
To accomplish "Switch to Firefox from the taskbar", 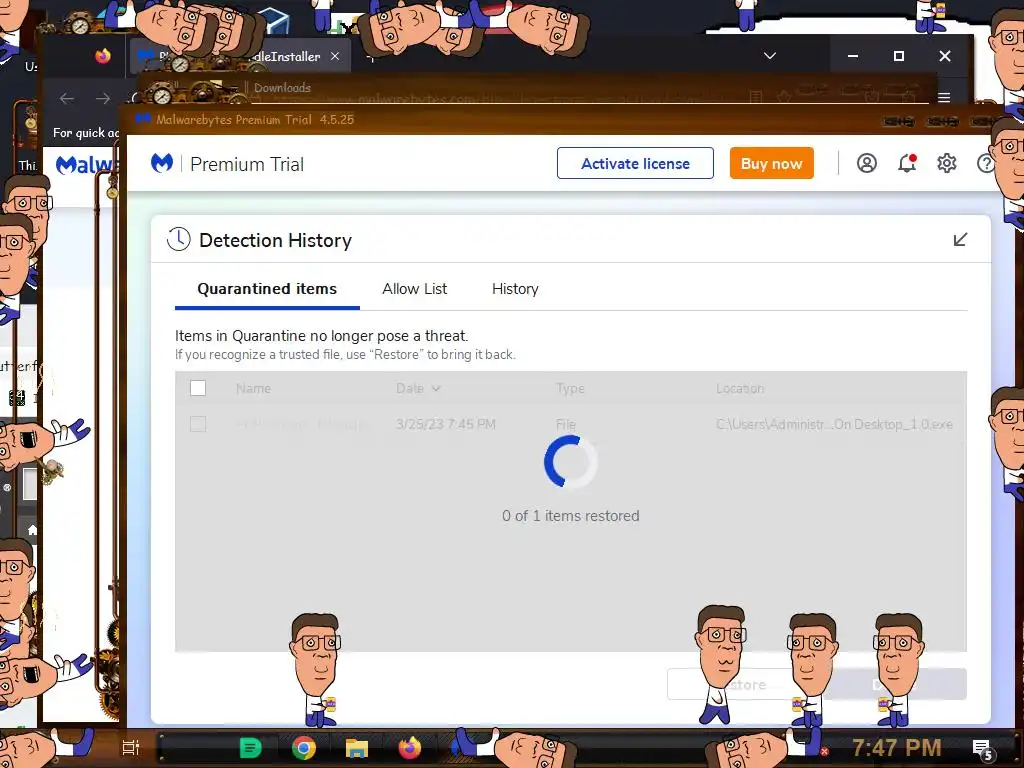I will click(410, 748).
